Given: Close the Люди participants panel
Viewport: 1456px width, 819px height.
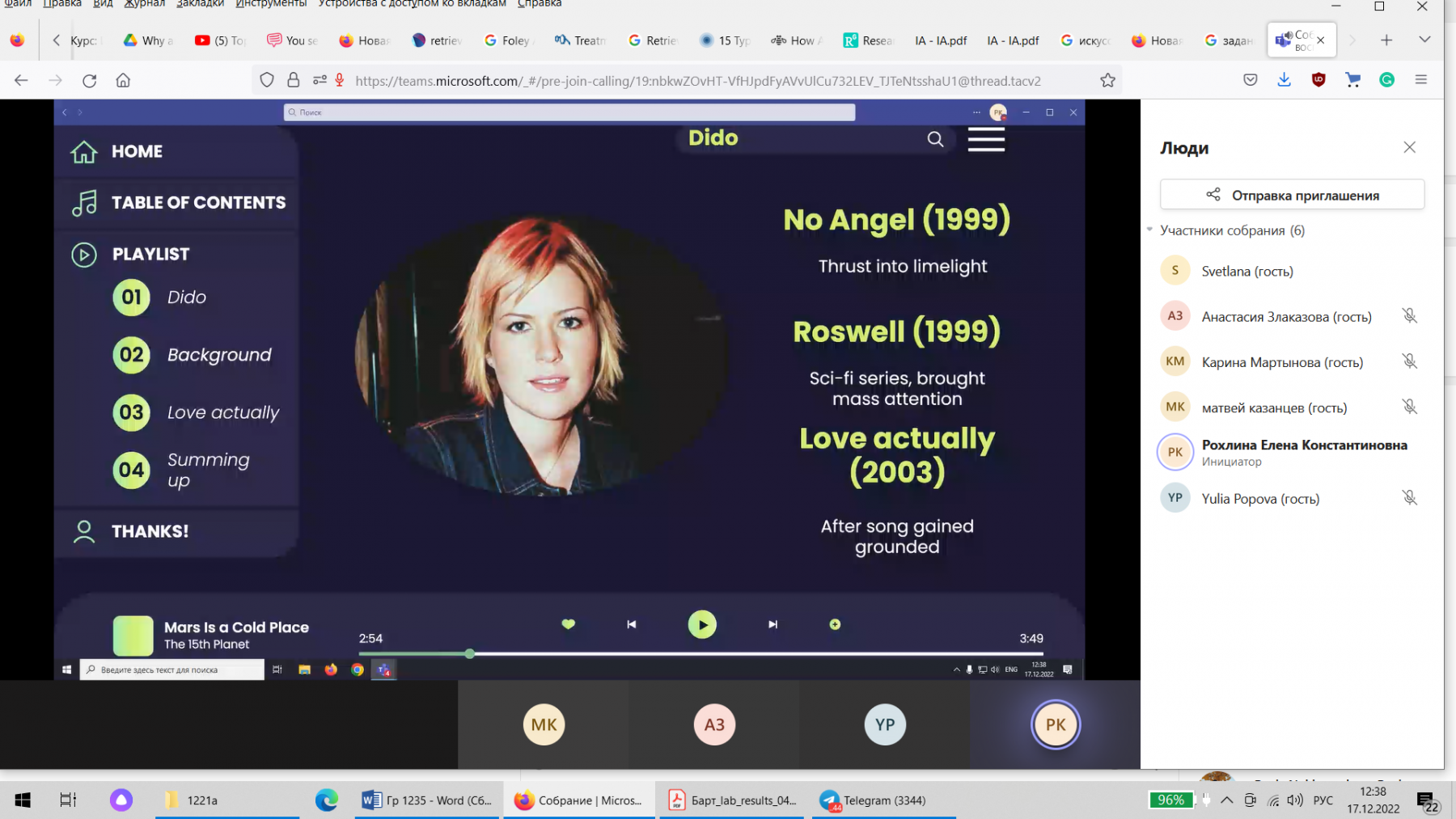Looking at the screenshot, I should click(1410, 147).
